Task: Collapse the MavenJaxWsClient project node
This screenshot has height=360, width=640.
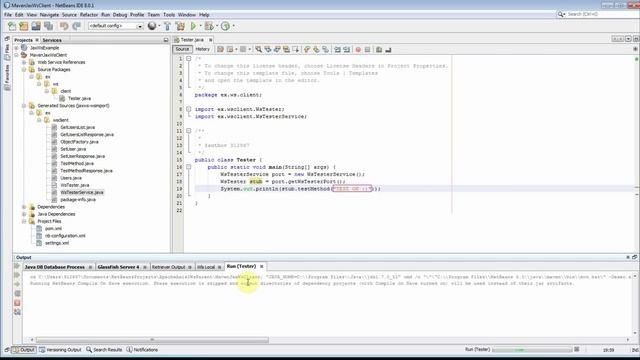Action: click(17, 55)
